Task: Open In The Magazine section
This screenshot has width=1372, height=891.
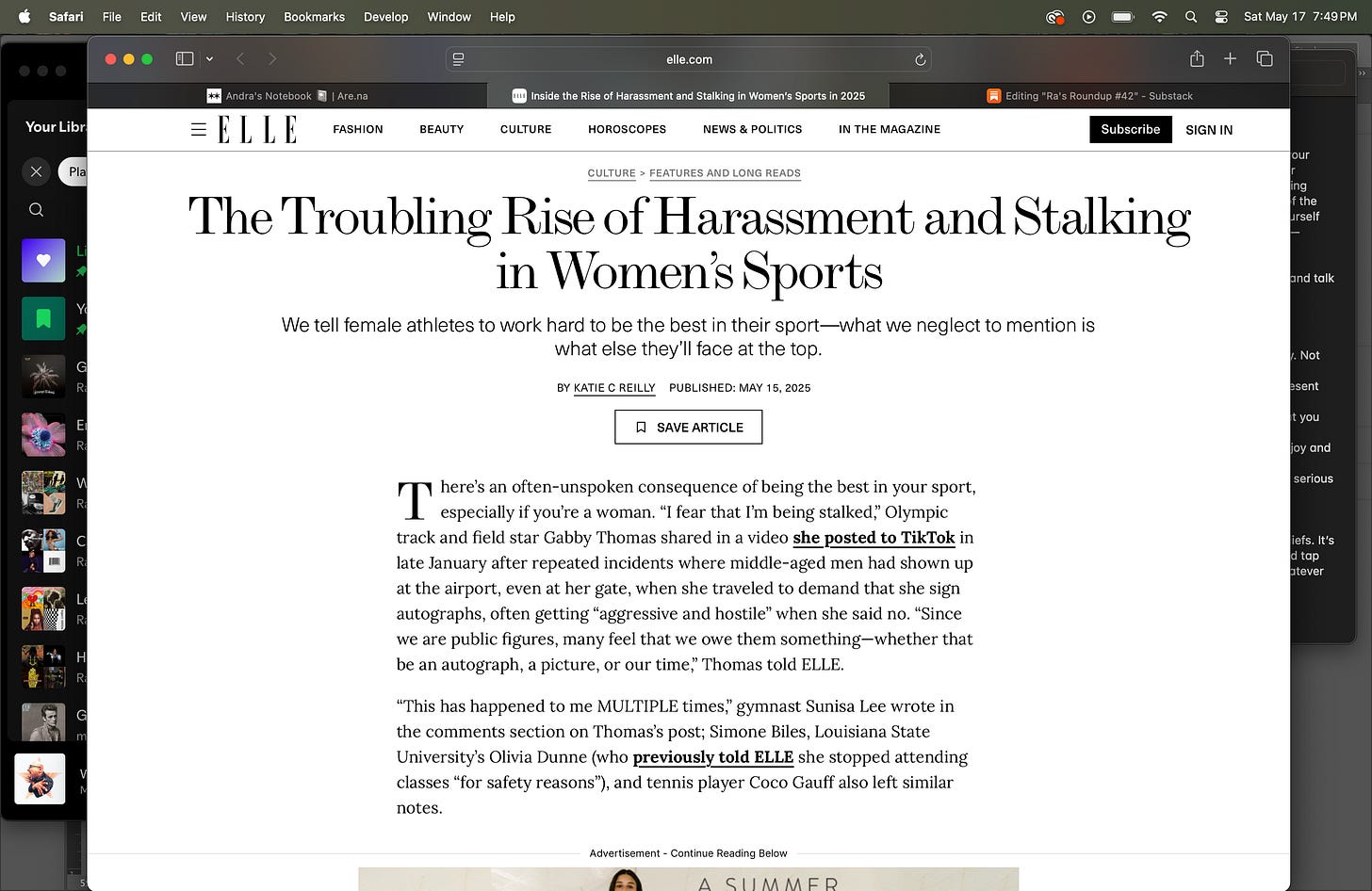Action: tap(890, 129)
